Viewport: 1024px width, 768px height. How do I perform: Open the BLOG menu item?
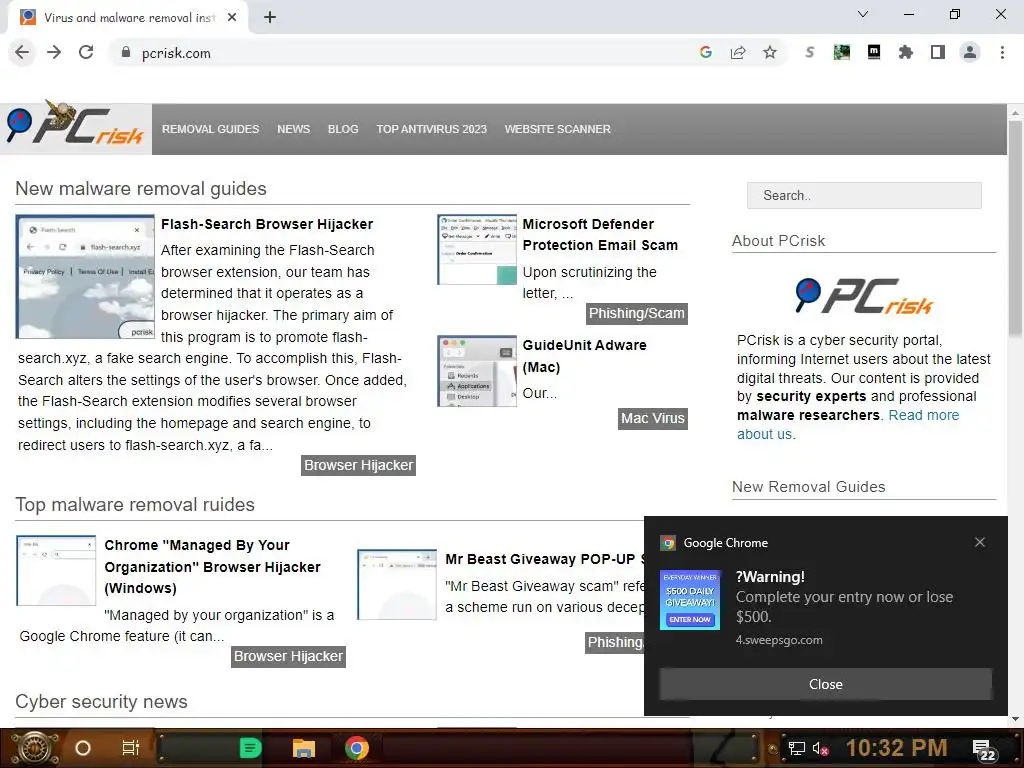pos(343,129)
